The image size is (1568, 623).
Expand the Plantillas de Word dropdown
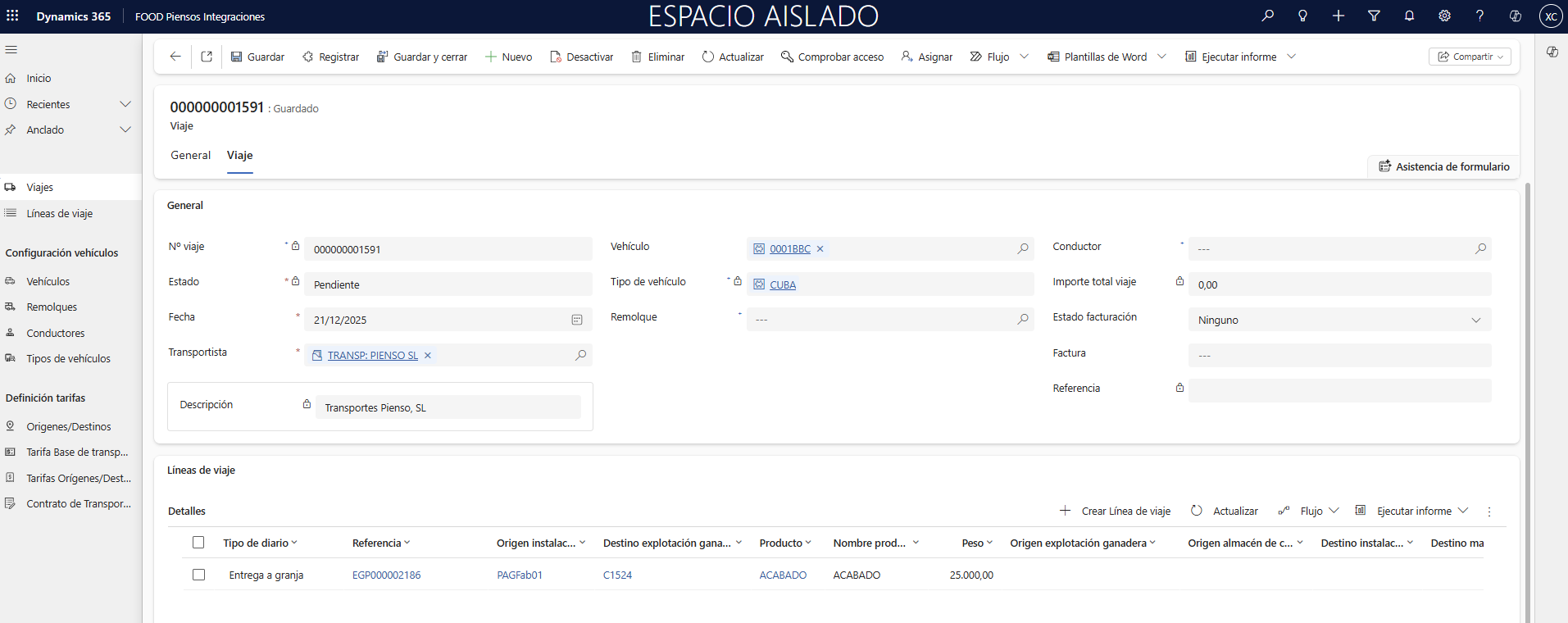[1161, 57]
